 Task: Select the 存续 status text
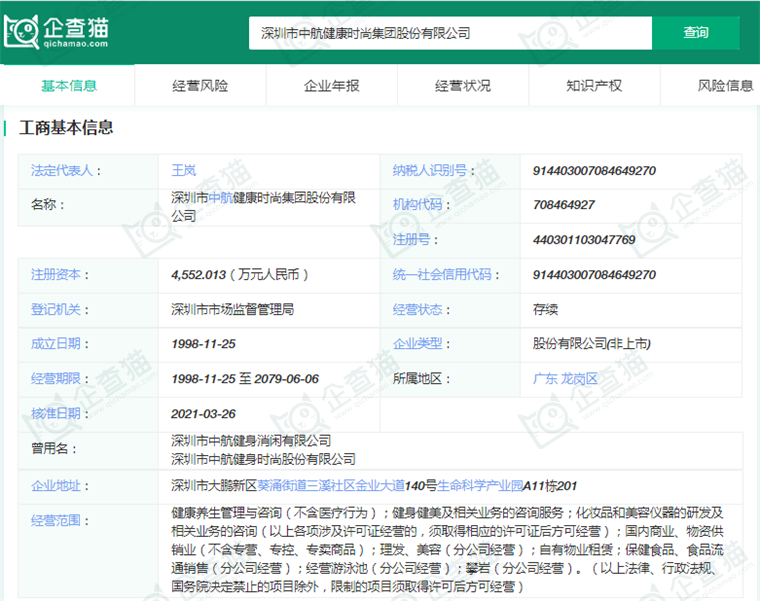pos(545,309)
